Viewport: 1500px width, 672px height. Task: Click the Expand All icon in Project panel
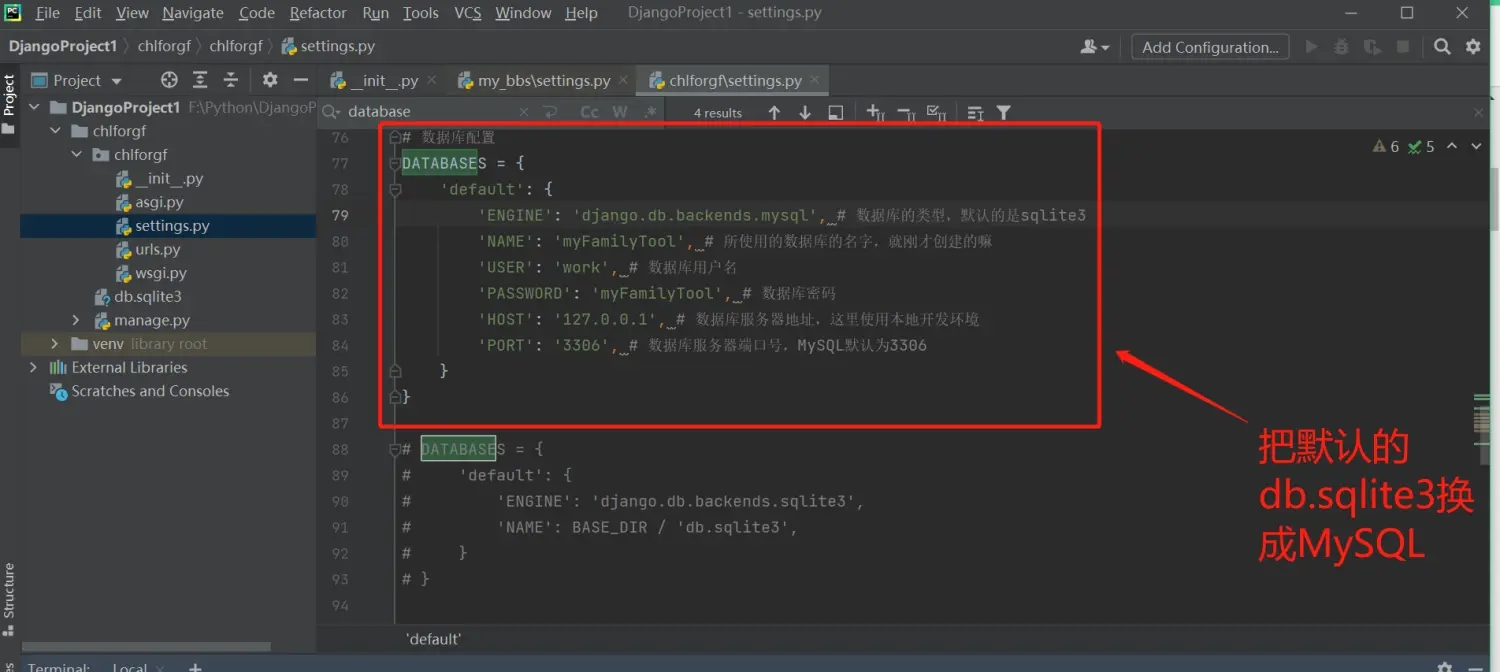[x=200, y=80]
